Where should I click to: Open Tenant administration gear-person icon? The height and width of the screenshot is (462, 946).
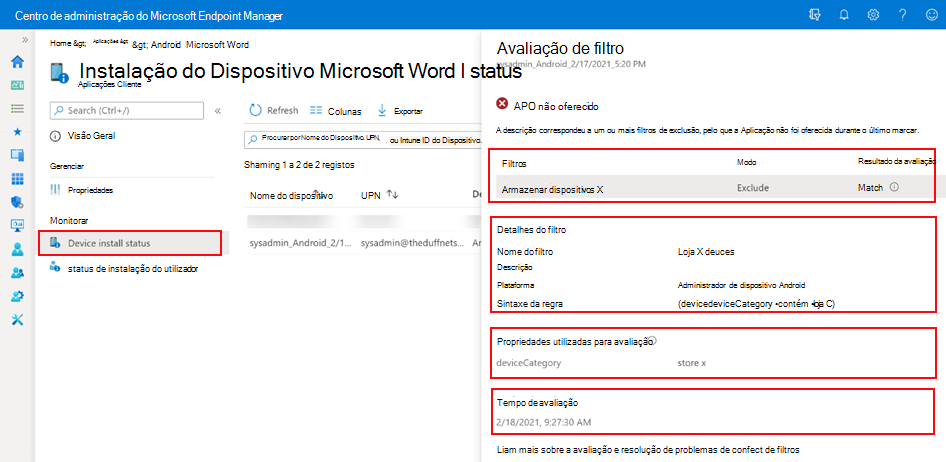click(x=17, y=296)
